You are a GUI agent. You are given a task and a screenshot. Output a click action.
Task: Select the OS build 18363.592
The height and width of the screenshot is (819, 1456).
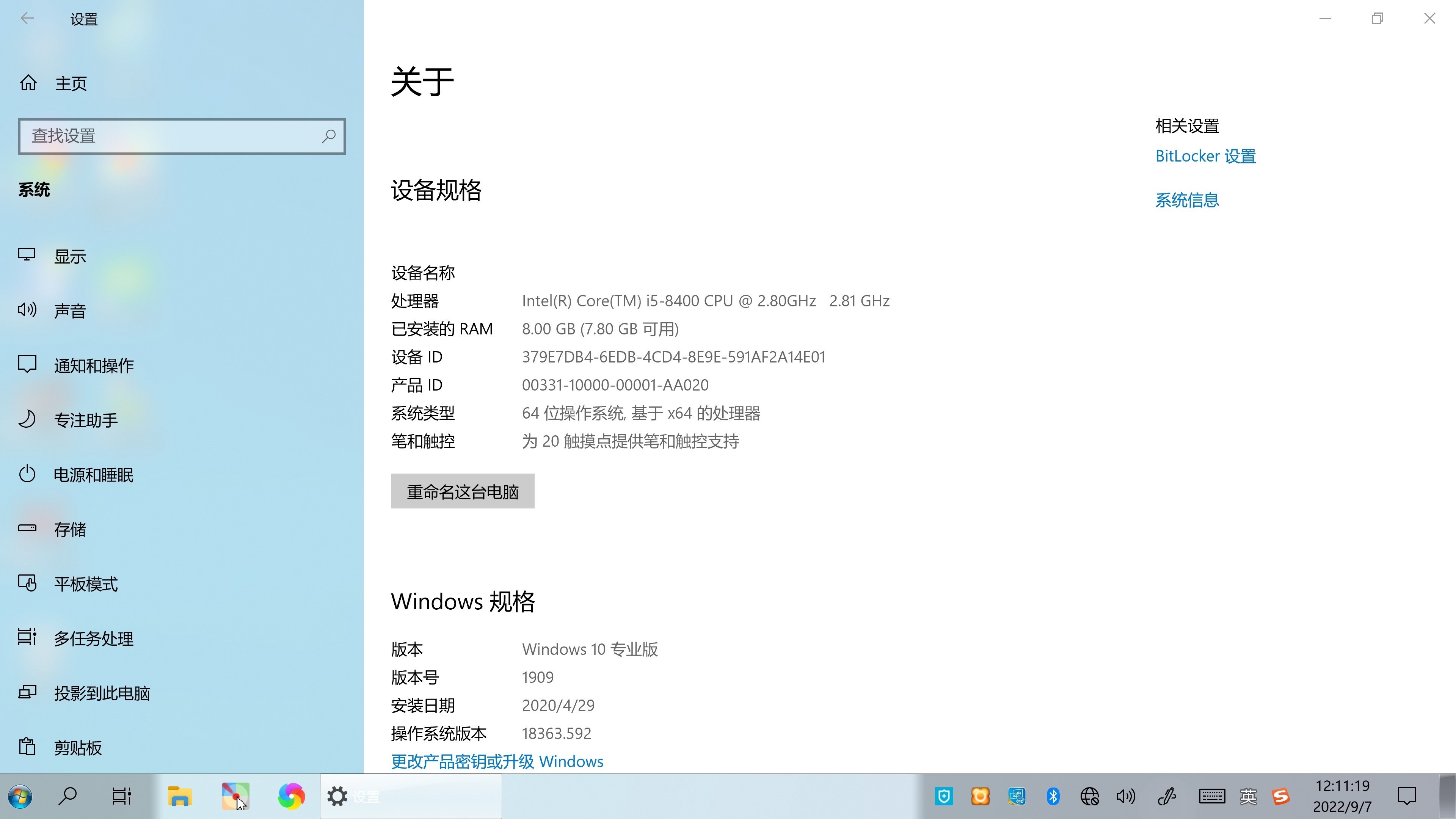tap(556, 734)
